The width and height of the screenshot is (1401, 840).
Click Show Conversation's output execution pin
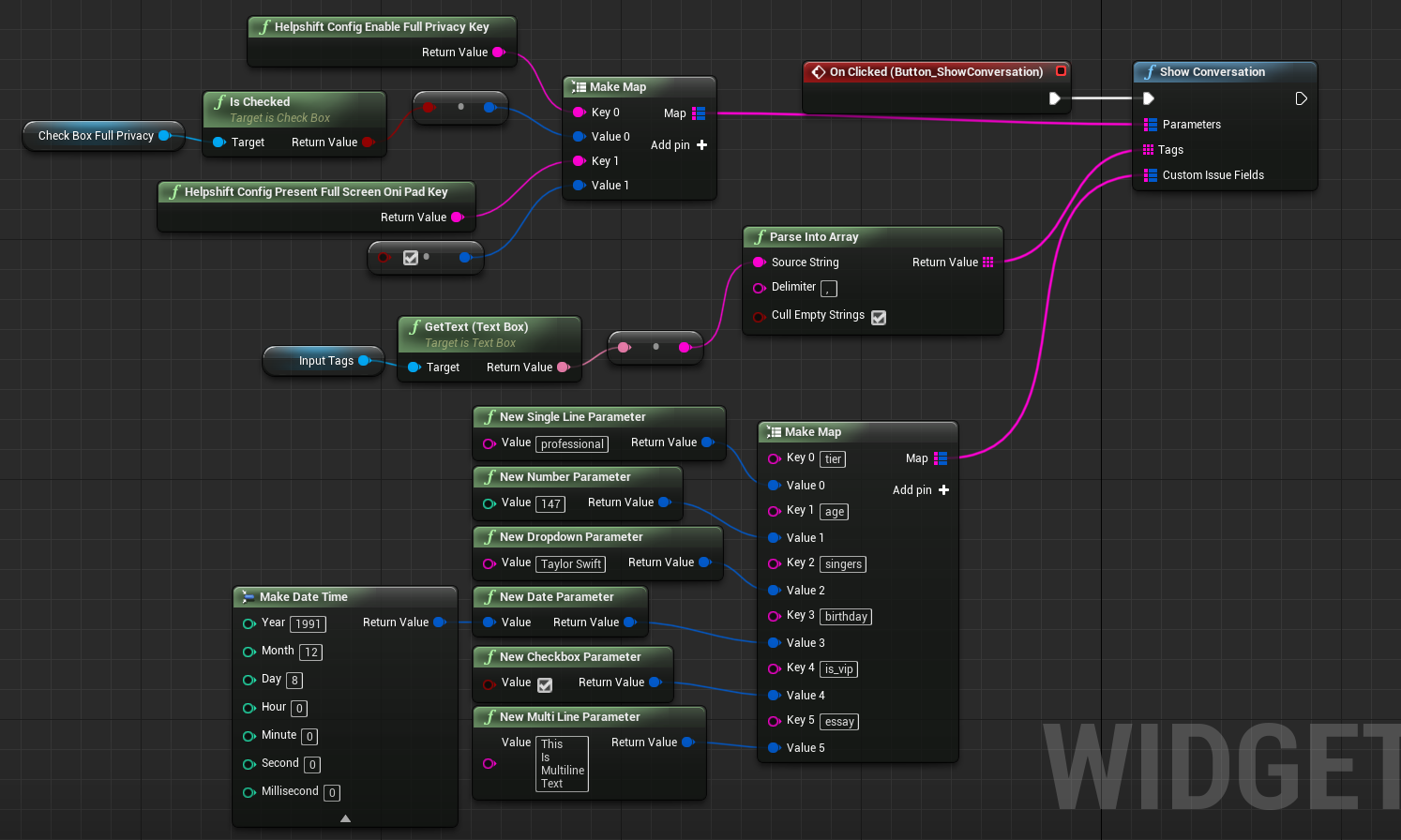[1301, 98]
